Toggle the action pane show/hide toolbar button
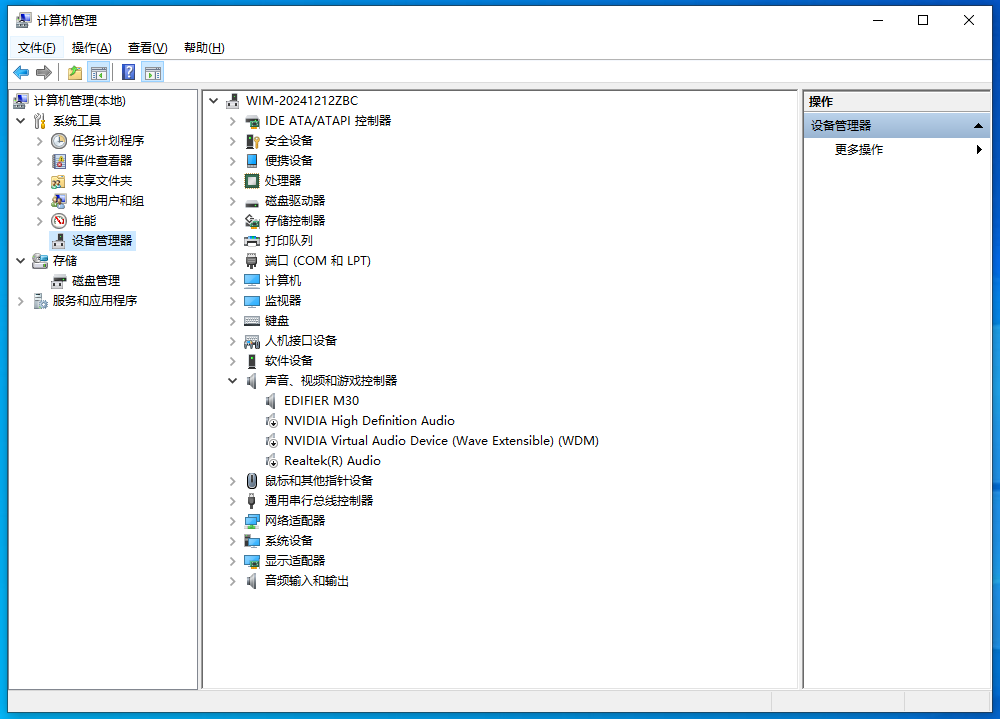This screenshot has height=719, width=1000. [x=152, y=72]
